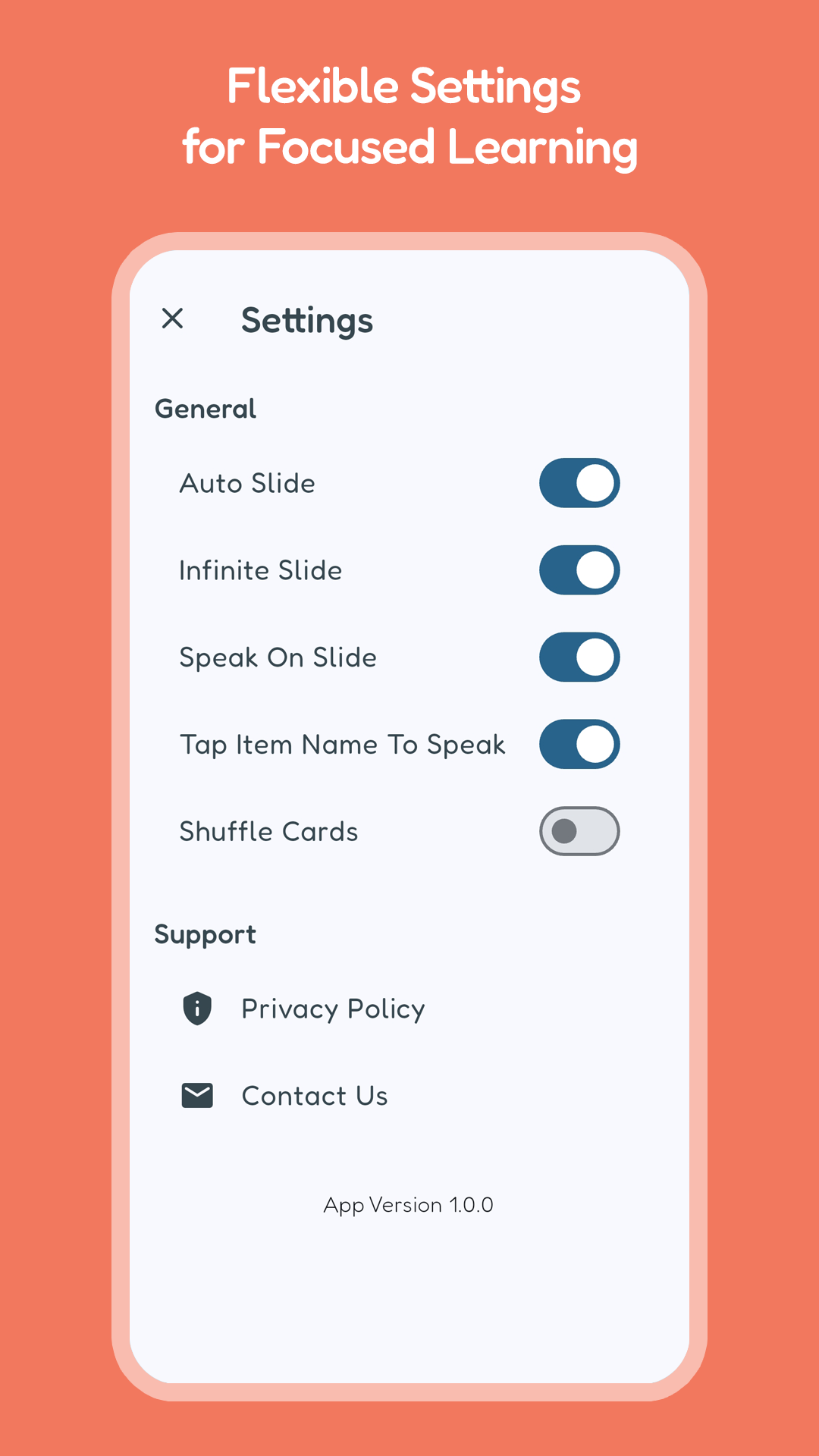The width and height of the screenshot is (819, 1456).
Task: Select the Infinite Slide label text
Action: click(x=260, y=570)
